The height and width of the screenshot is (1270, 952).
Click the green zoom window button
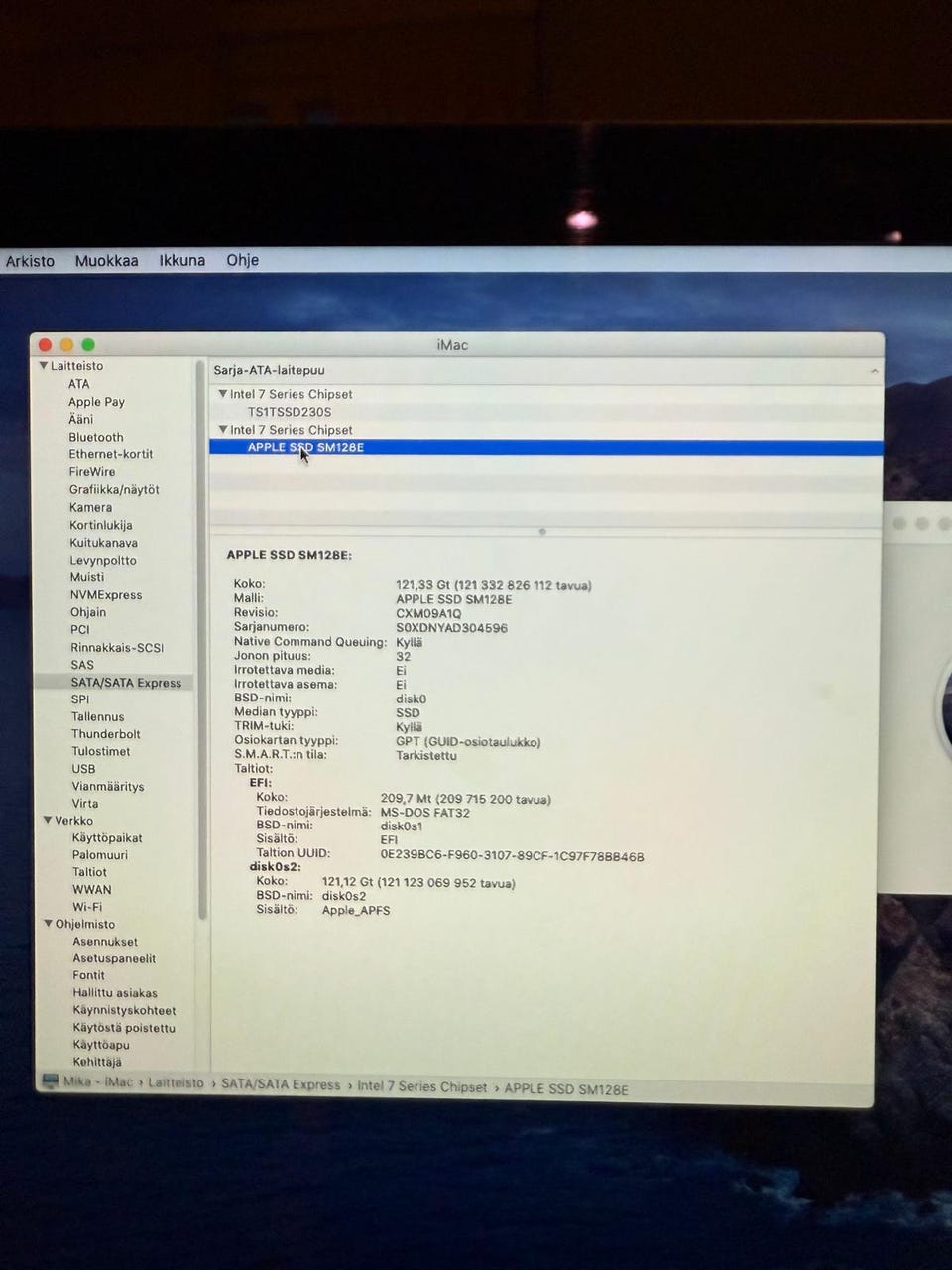click(x=88, y=345)
